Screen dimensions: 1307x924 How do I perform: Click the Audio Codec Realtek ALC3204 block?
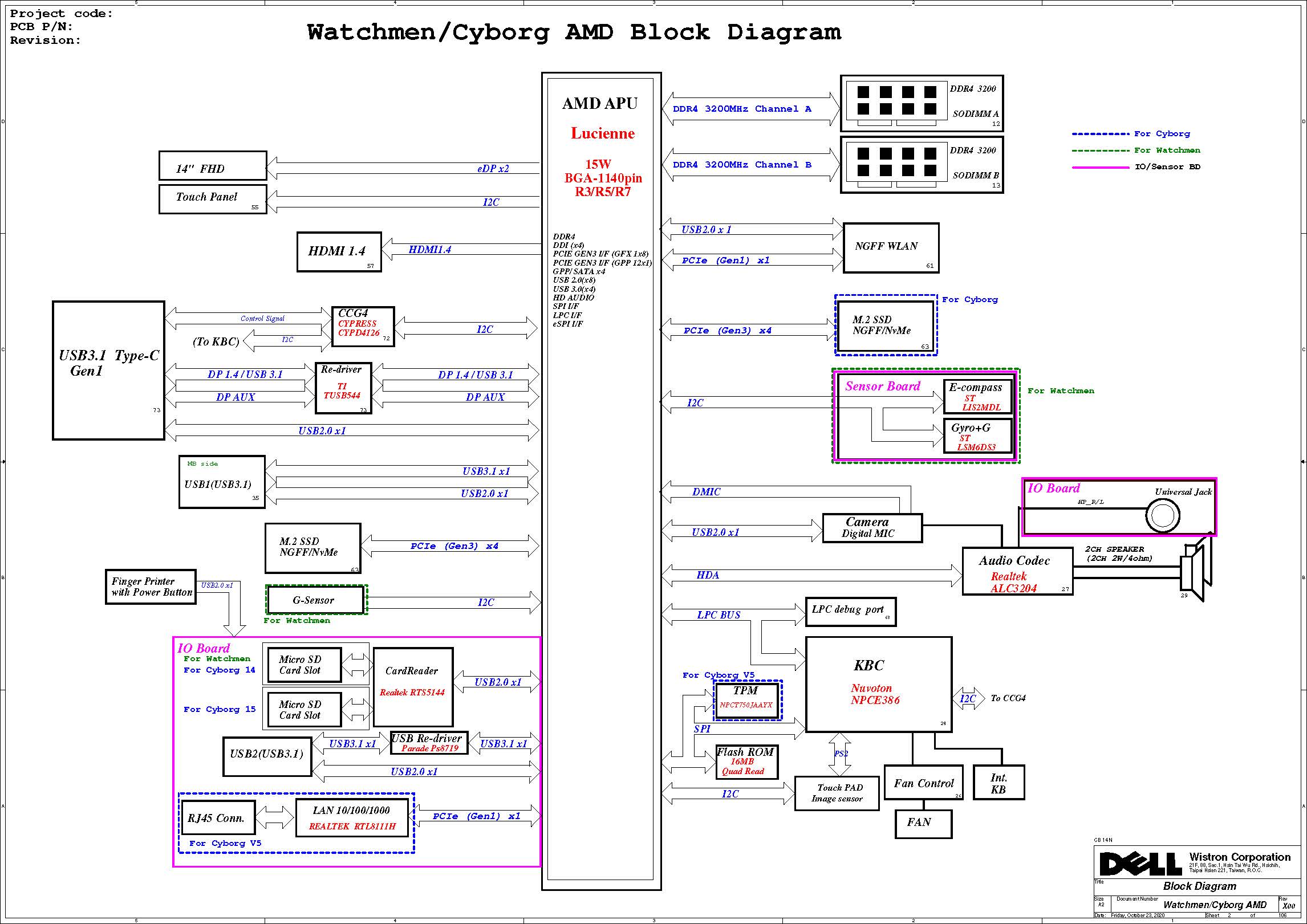point(1017,571)
